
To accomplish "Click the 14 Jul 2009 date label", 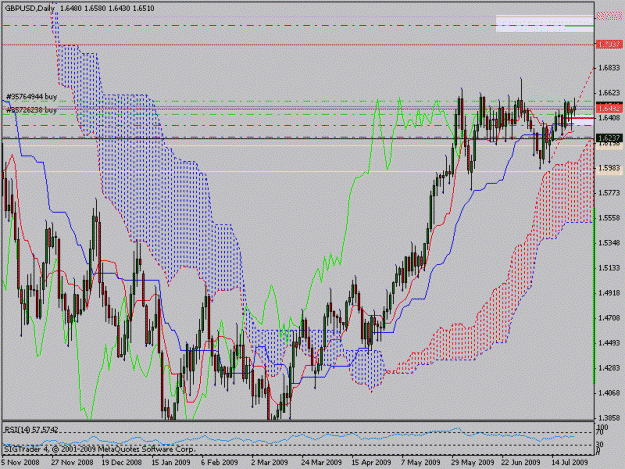I will click(x=570, y=462).
